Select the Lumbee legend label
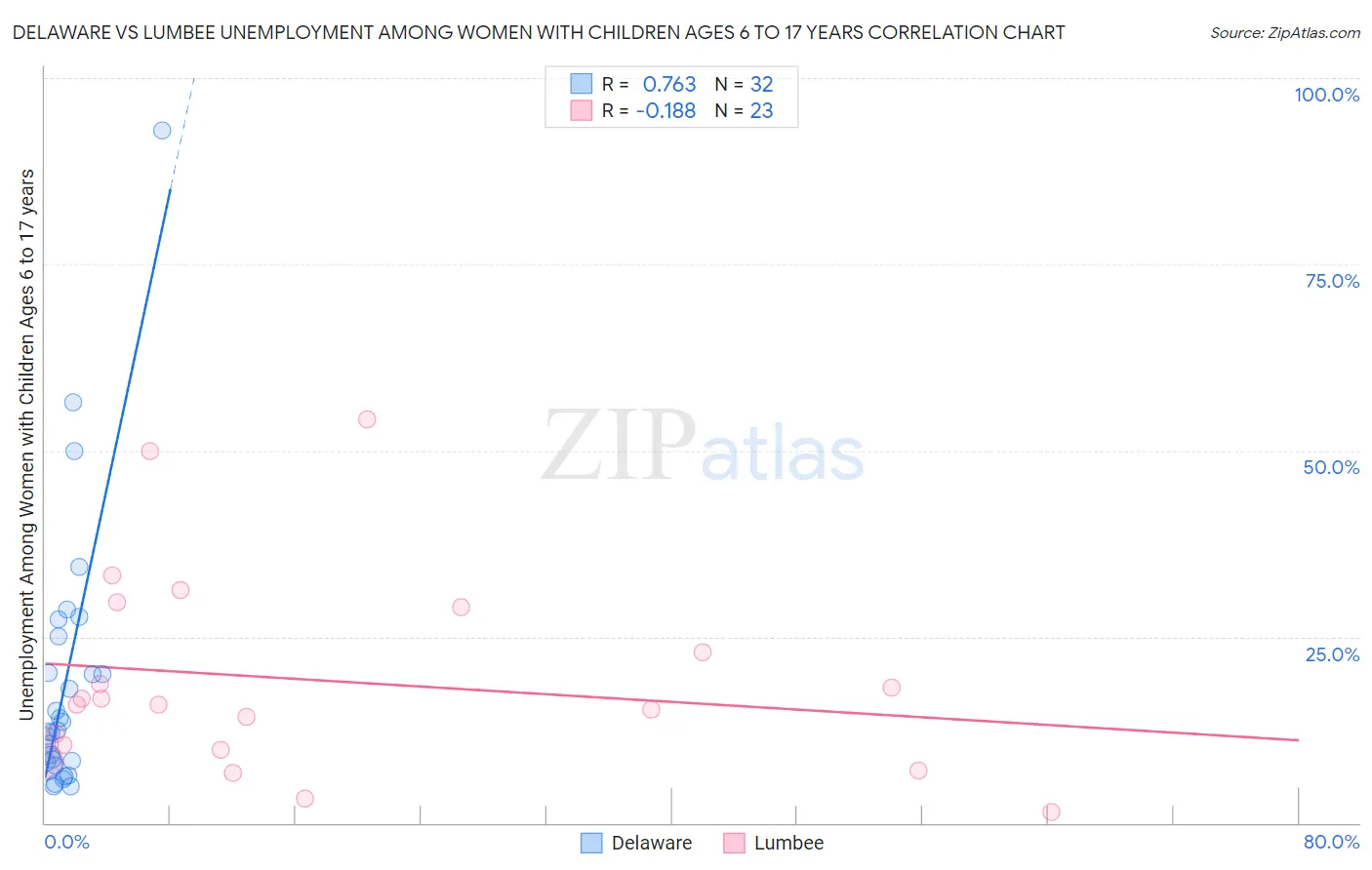 [x=788, y=843]
